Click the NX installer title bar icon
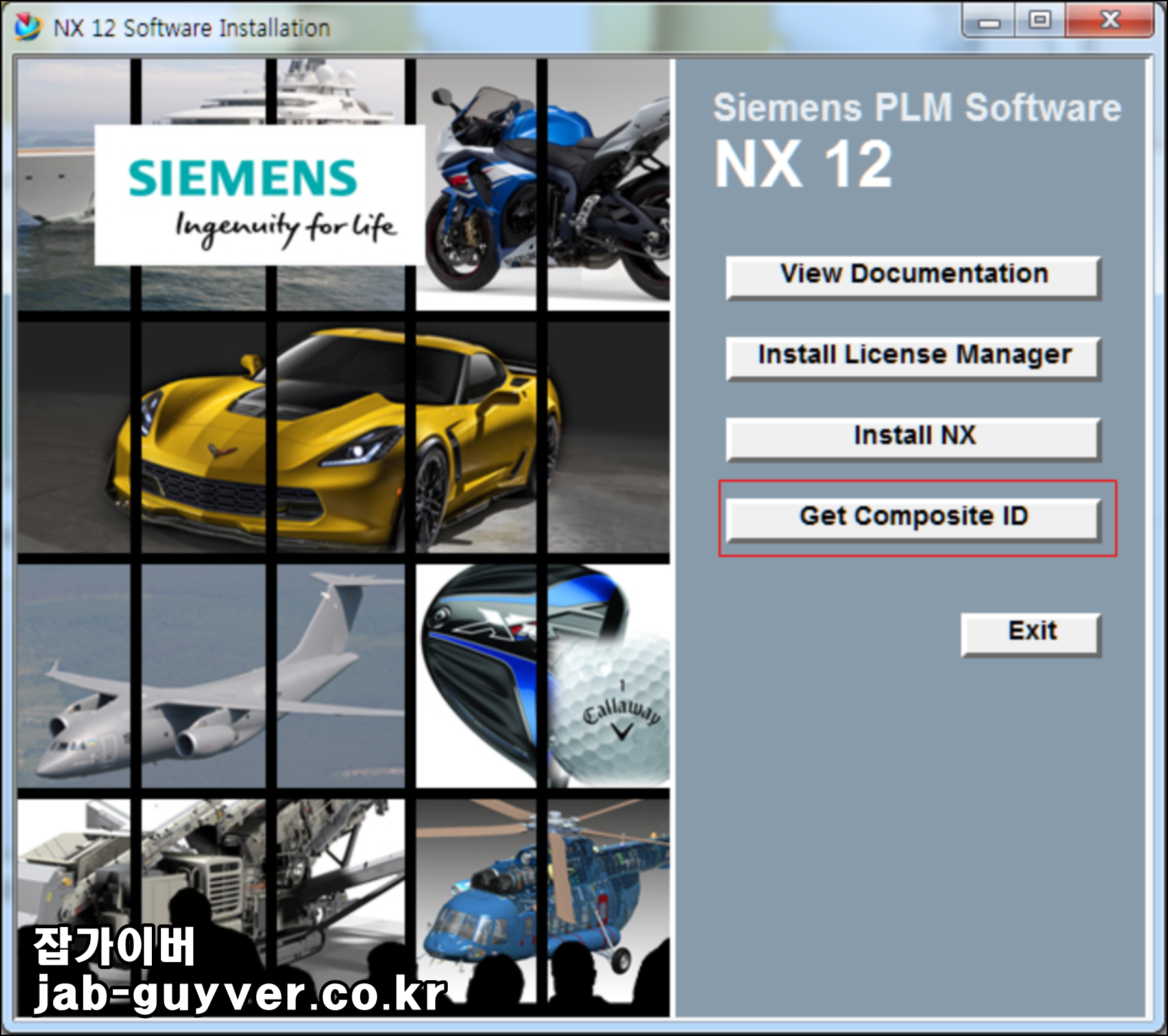1168x1036 pixels. click(29, 27)
